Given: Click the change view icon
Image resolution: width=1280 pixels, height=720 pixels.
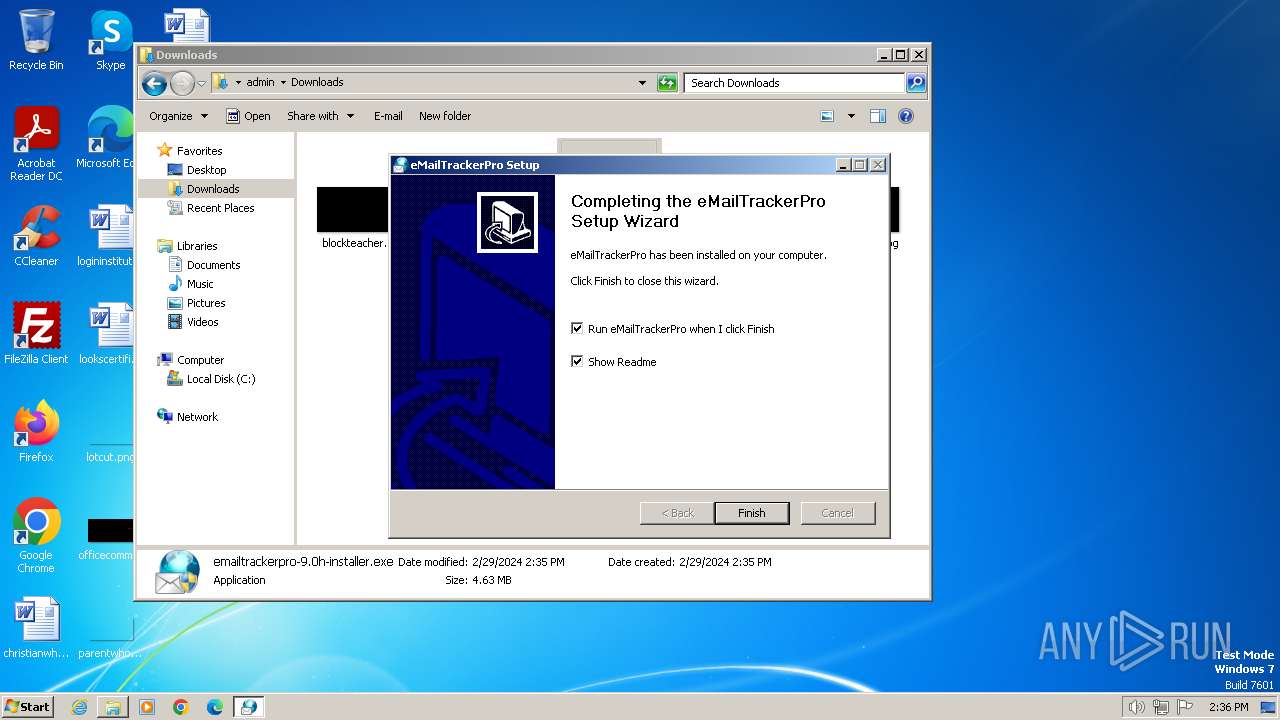Looking at the screenshot, I should click(827, 116).
